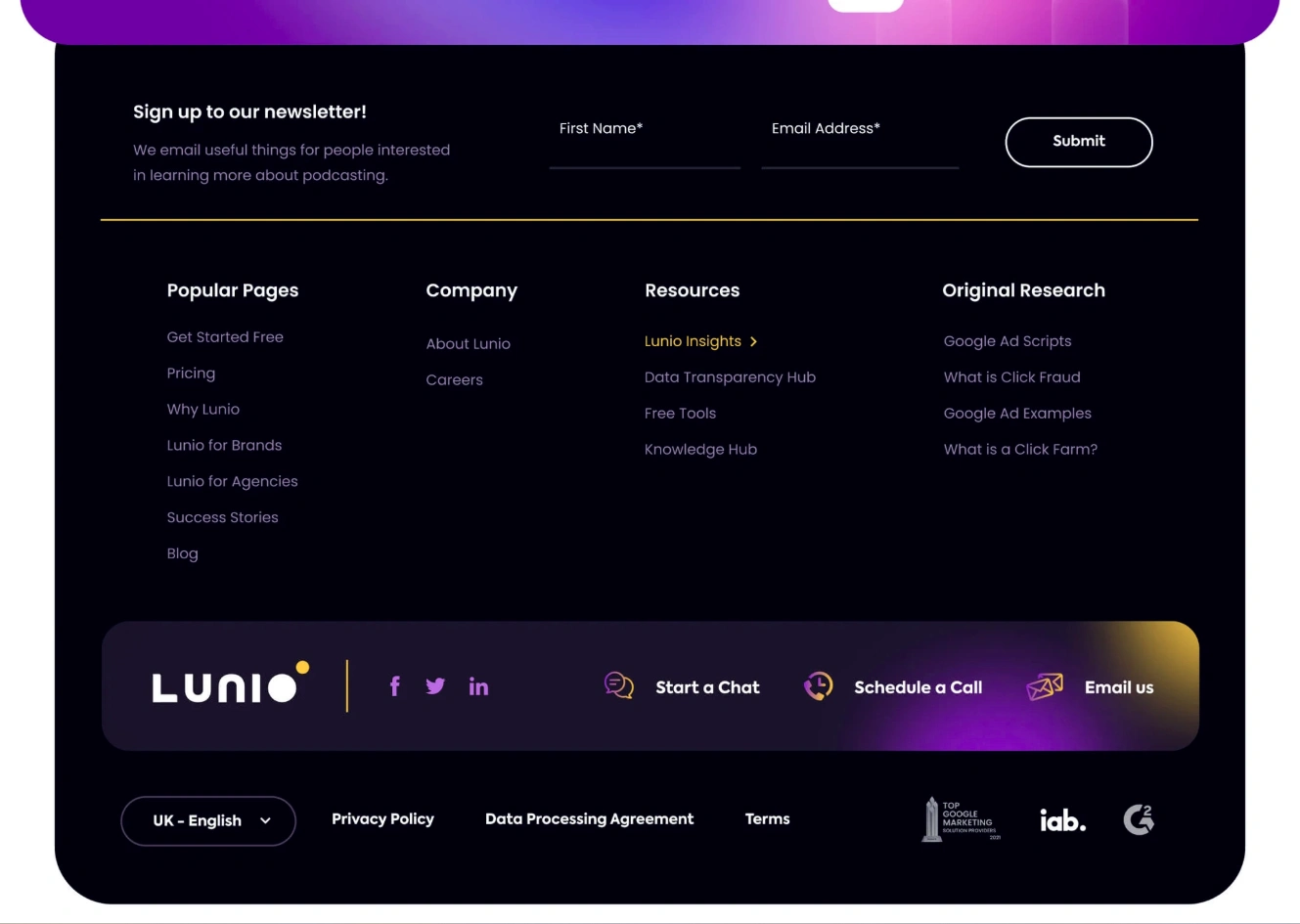Screen dimensions: 1300x924
Task: Read Google Ad Scripts research
Action: tap(1008, 341)
